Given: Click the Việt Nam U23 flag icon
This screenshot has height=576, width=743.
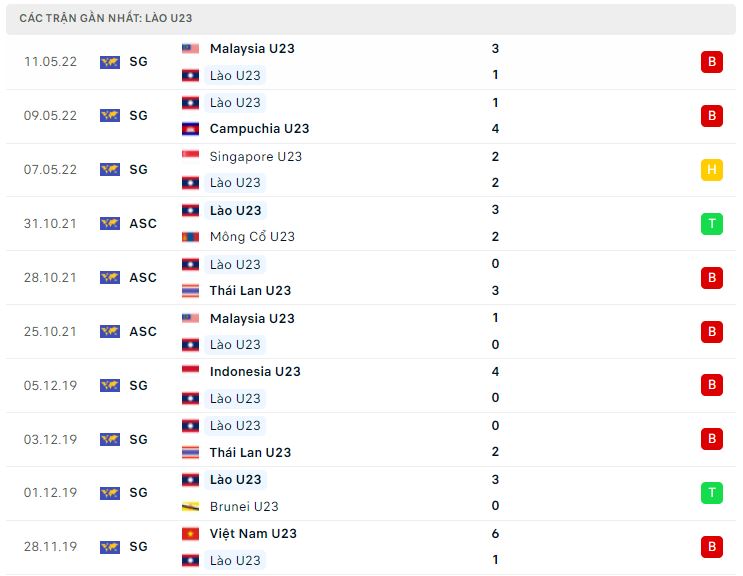Looking at the screenshot, I should pos(190,534).
